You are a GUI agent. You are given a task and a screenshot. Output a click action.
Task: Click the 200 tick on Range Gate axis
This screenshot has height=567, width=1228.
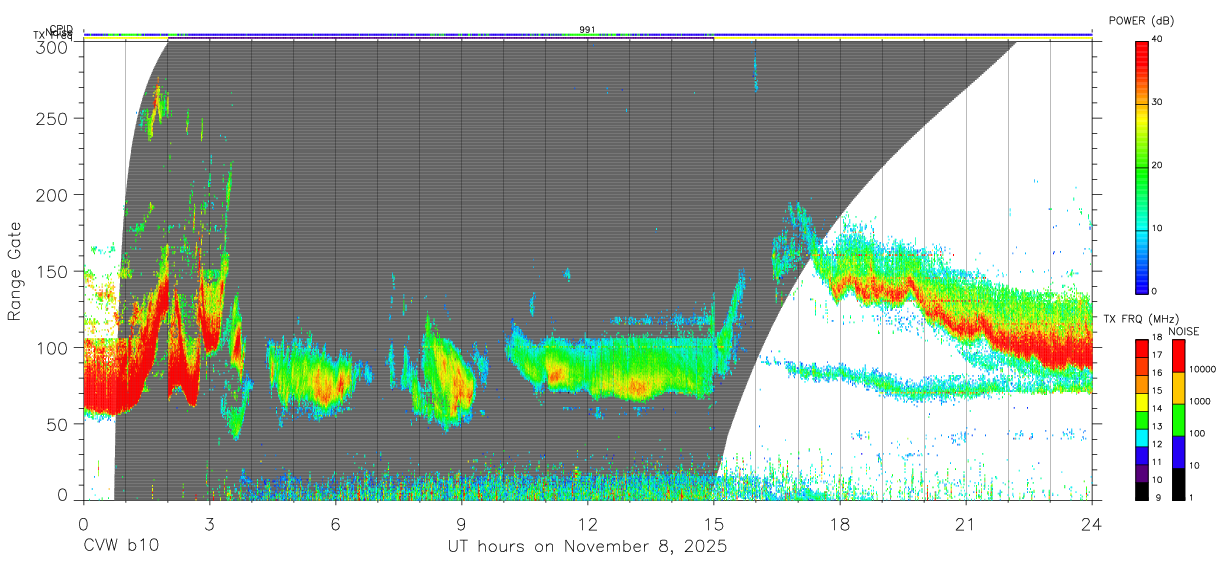(x=54, y=194)
